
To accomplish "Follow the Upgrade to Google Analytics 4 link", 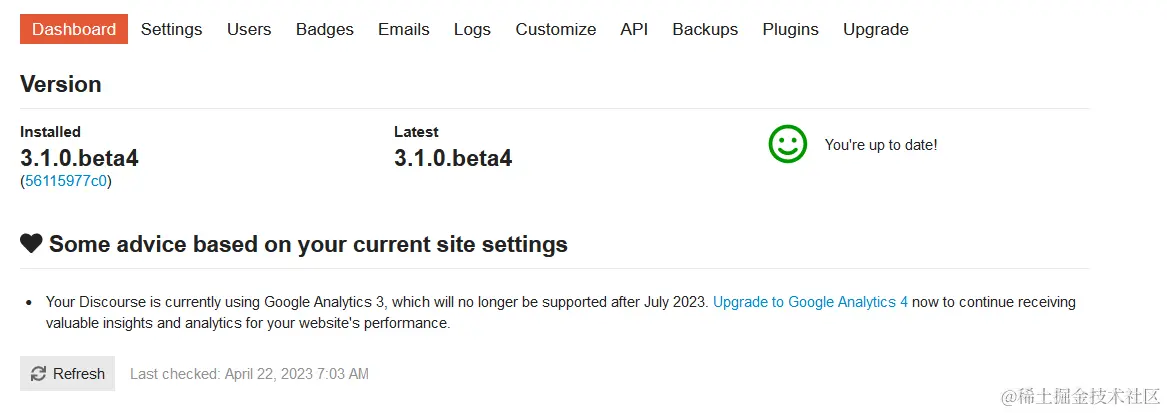I will tap(810, 301).
